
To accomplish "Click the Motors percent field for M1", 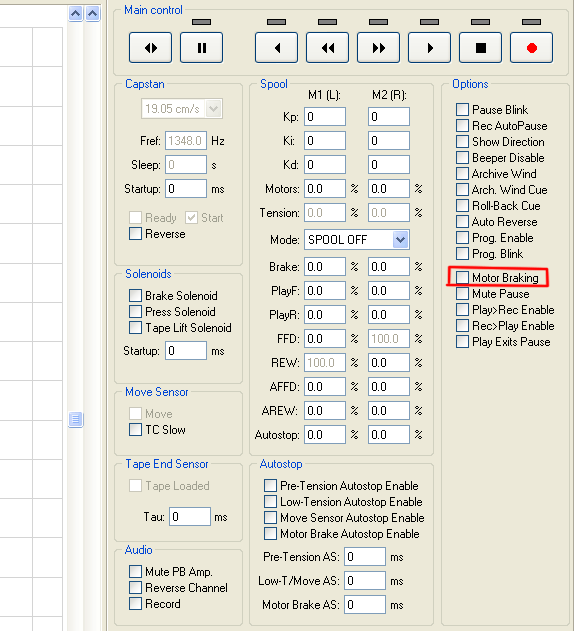I will tap(325, 189).
